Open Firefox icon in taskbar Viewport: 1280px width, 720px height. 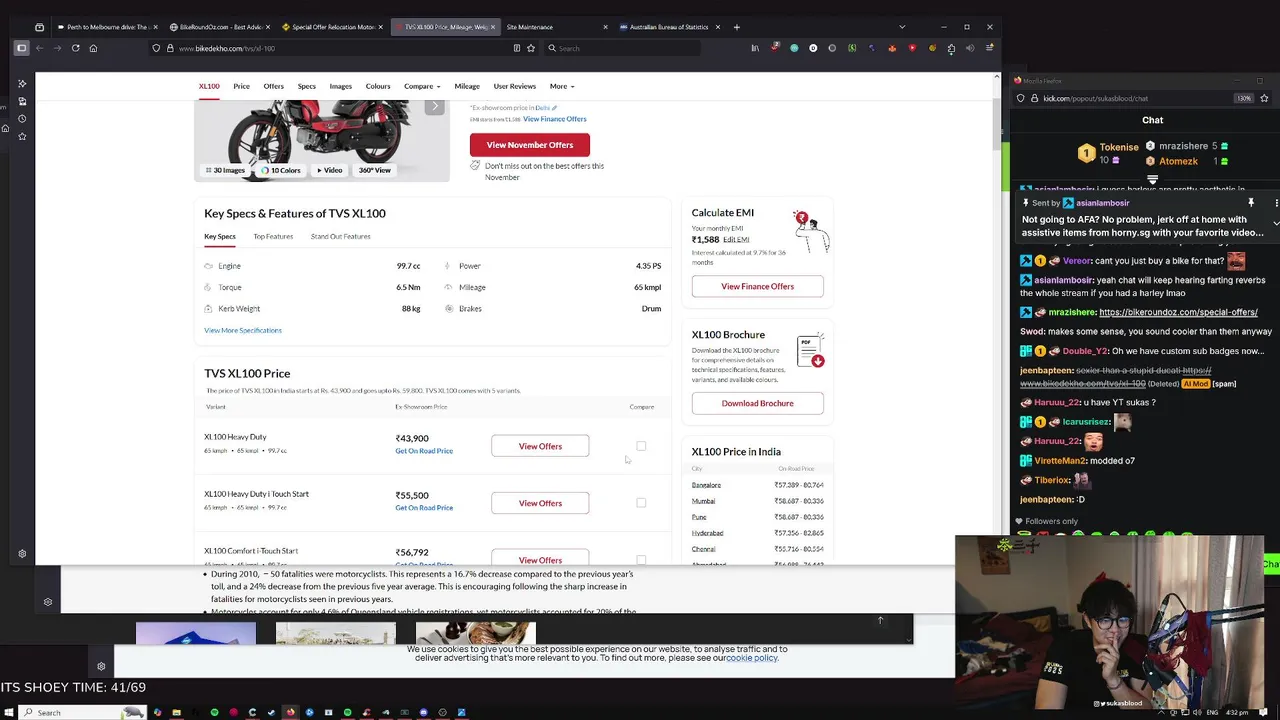click(290, 712)
